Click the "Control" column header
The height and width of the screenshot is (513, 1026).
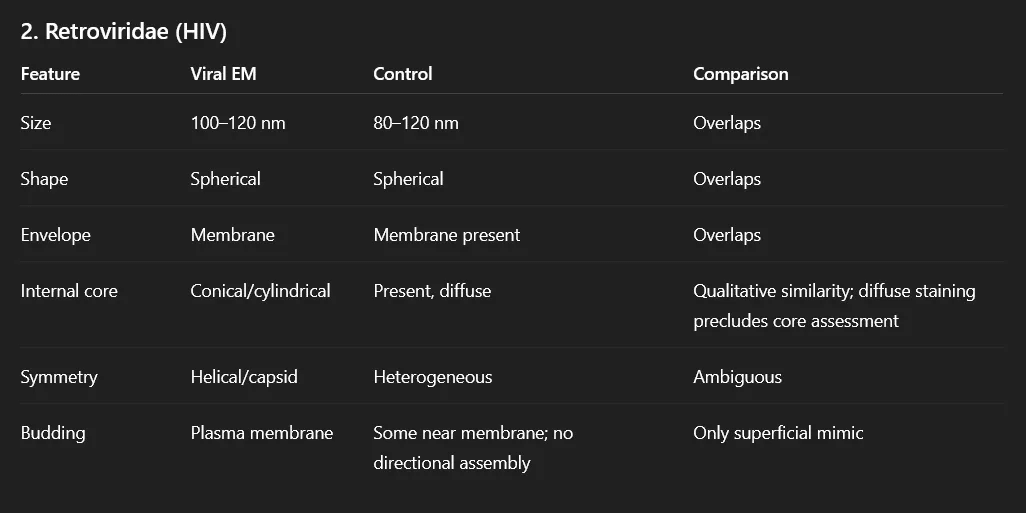[x=403, y=74]
